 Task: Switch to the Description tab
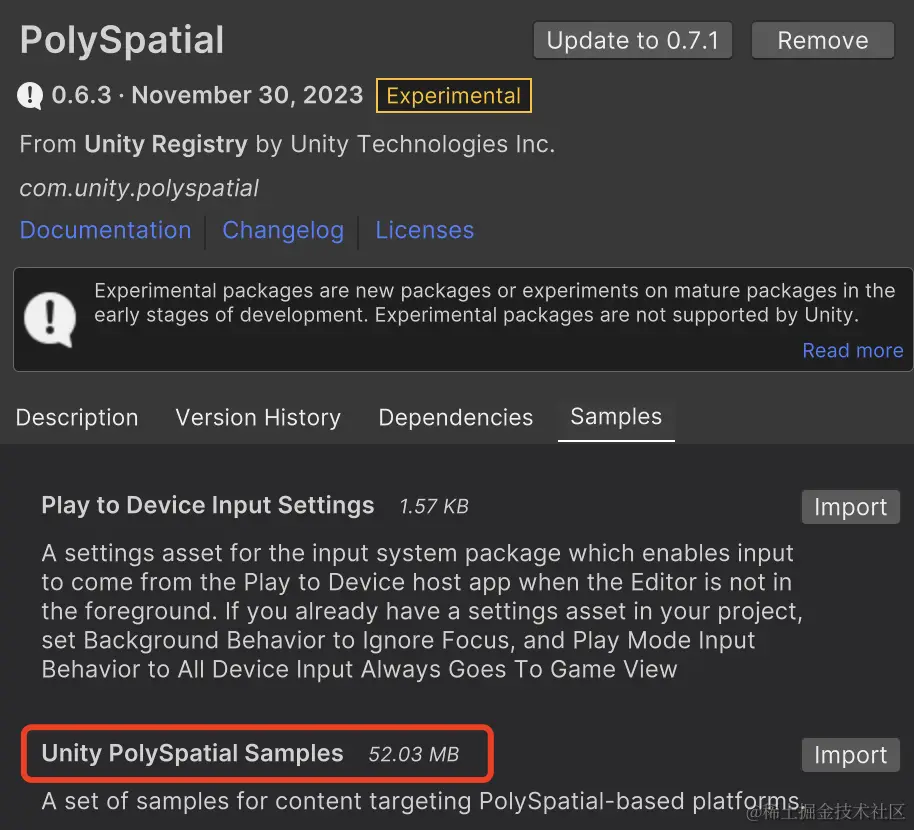pyautogui.click(x=77, y=417)
